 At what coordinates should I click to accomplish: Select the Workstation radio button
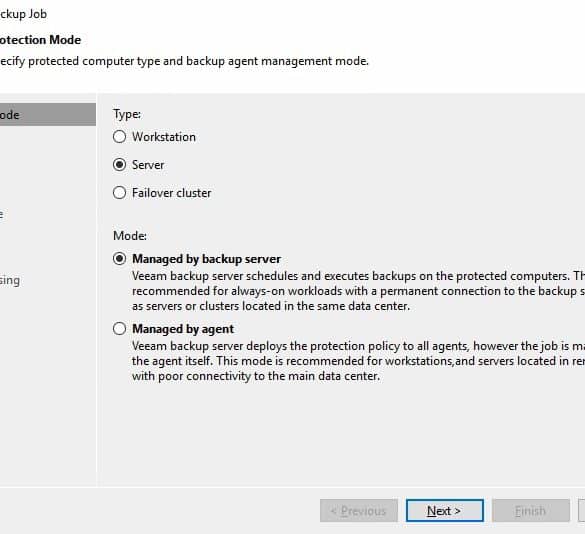119,137
